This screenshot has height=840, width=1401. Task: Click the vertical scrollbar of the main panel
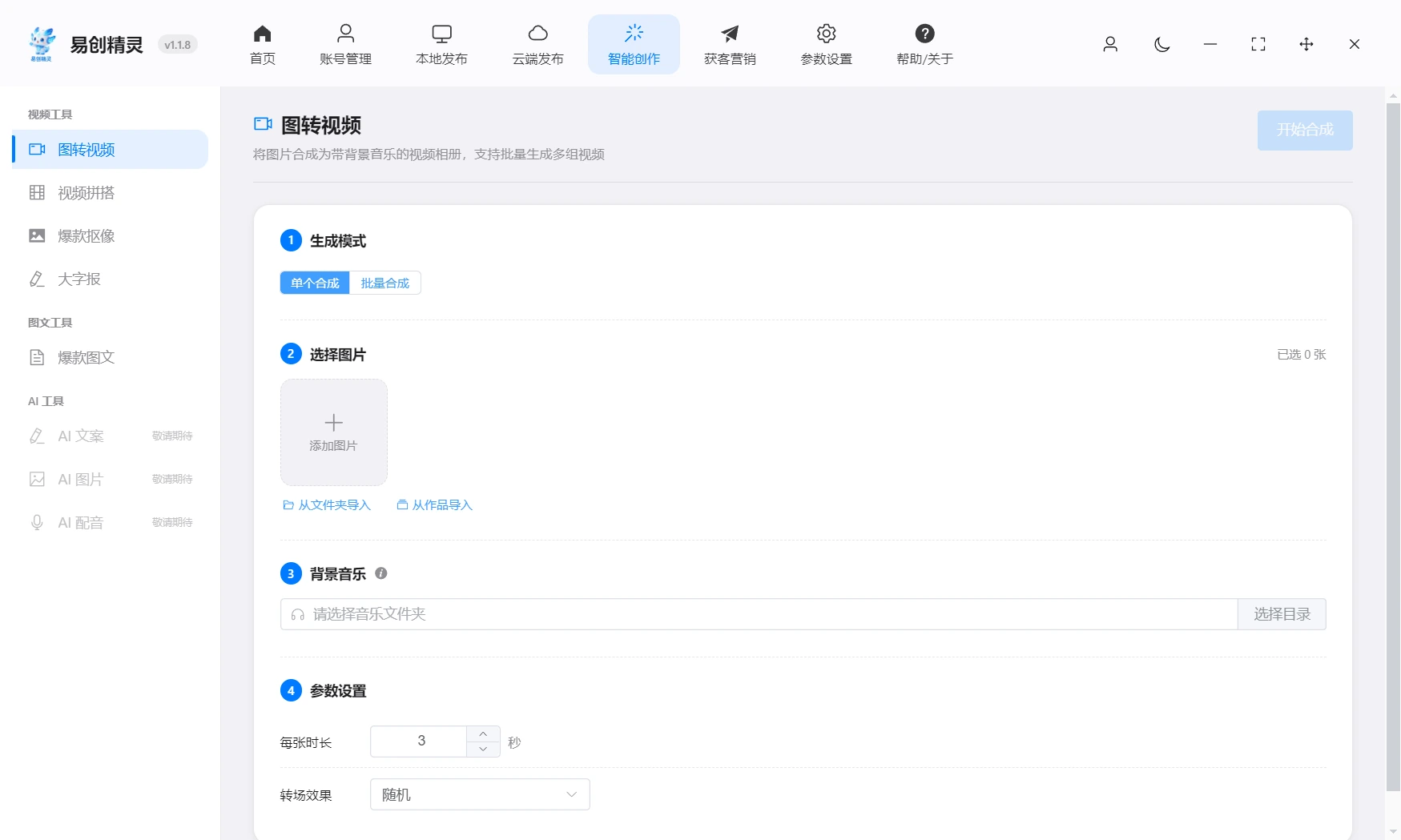pyautogui.click(x=1393, y=447)
